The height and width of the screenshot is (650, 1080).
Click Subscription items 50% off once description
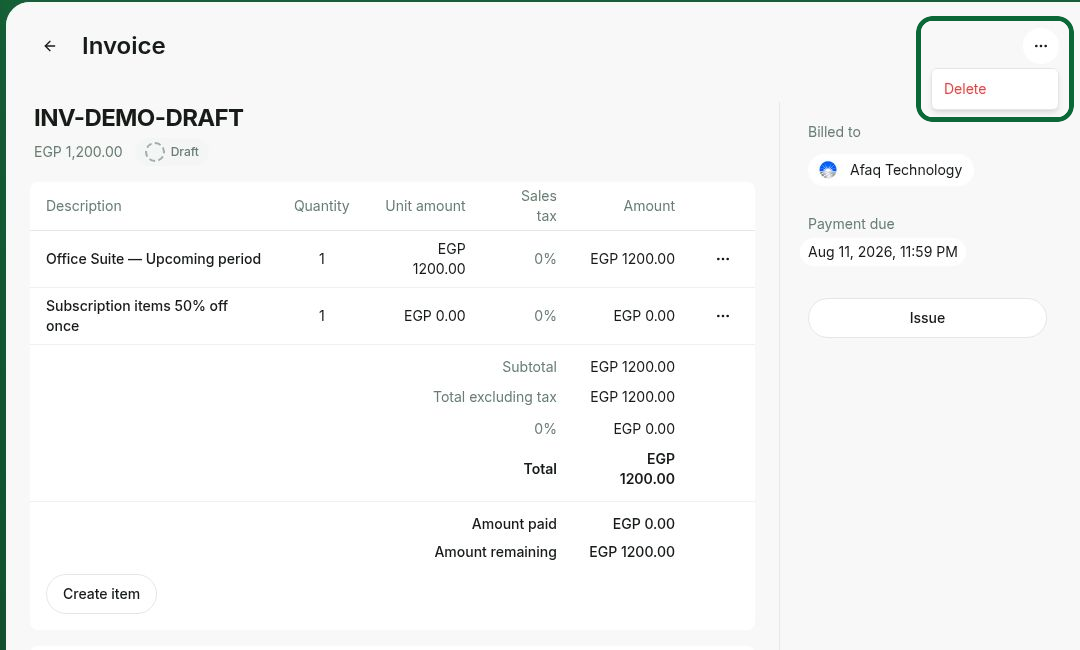[x=137, y=316]
